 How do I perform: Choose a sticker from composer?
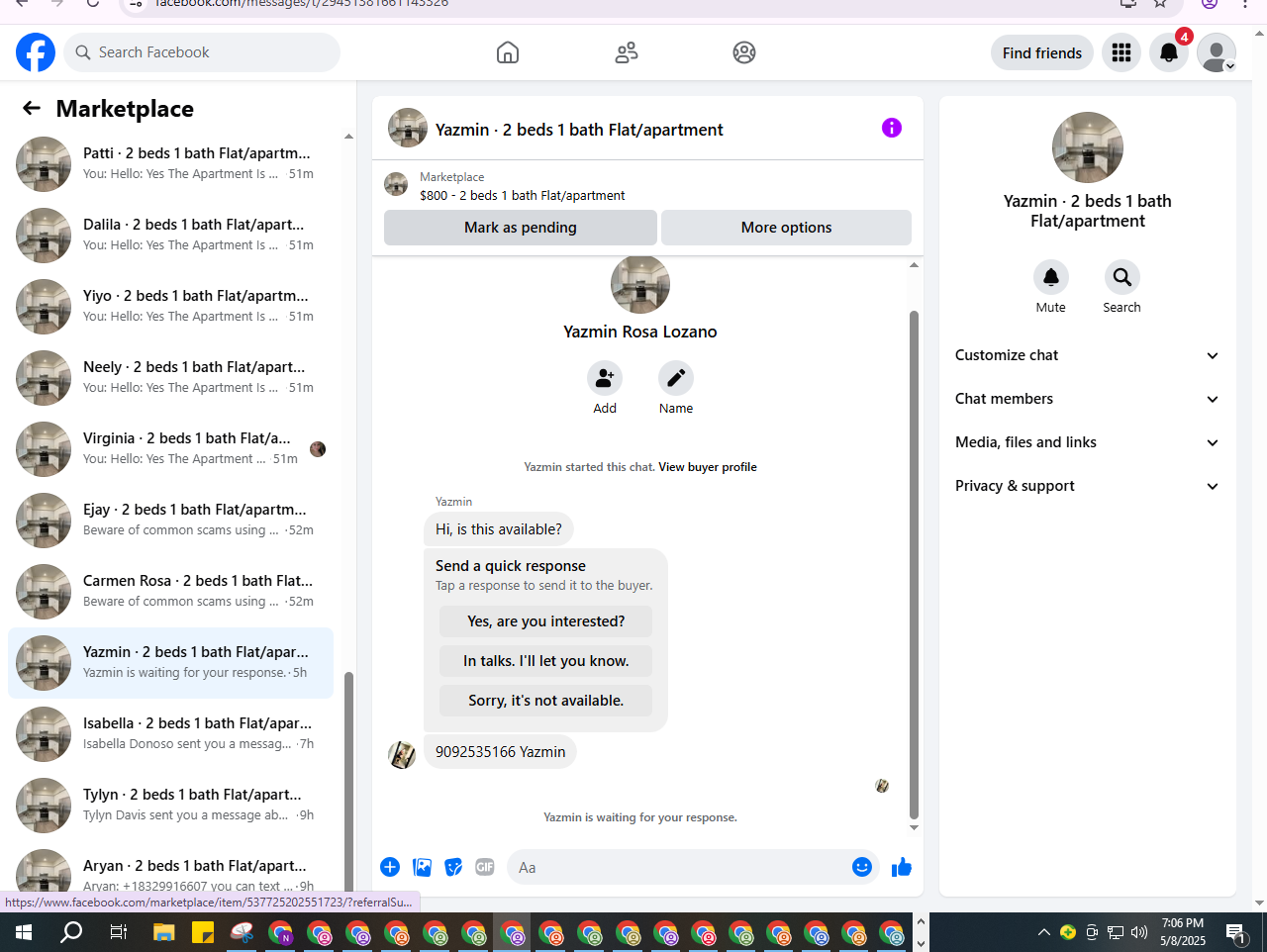[x=453, y=867]
